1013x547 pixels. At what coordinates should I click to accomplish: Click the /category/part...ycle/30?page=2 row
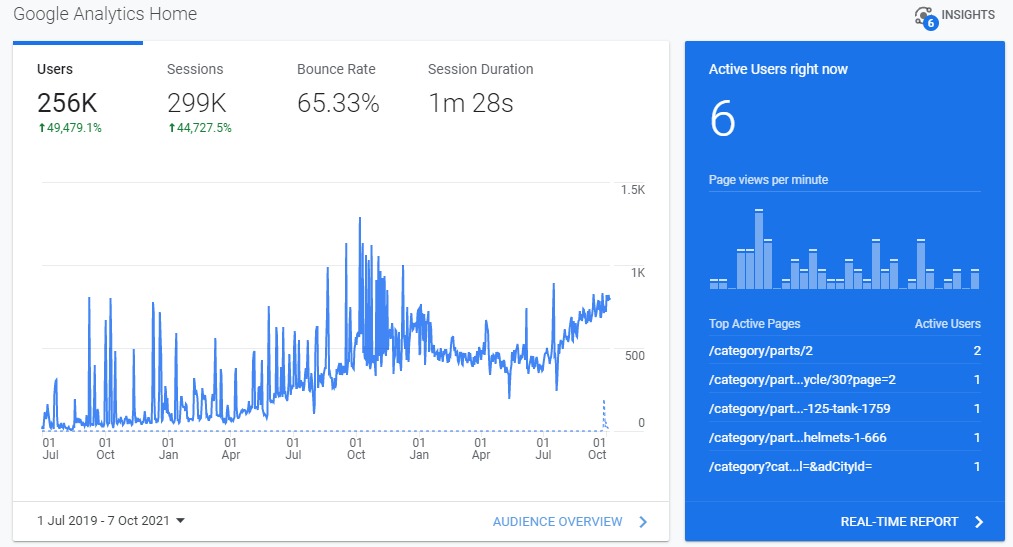844,380
